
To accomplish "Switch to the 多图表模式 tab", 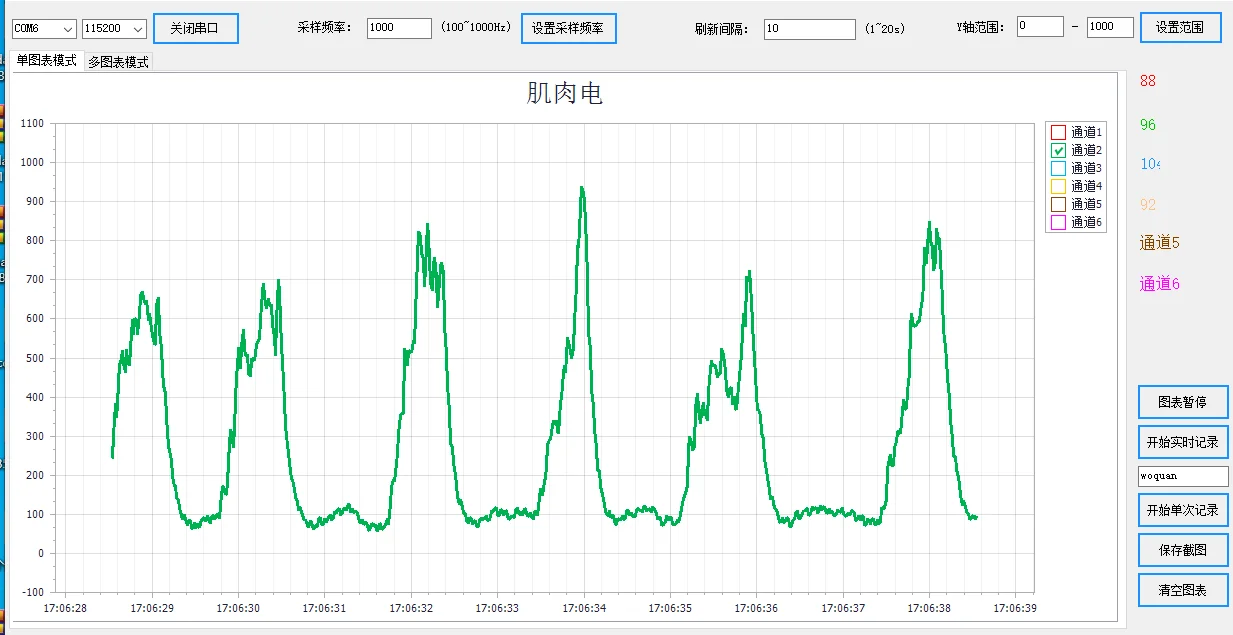I will point(118,62).
